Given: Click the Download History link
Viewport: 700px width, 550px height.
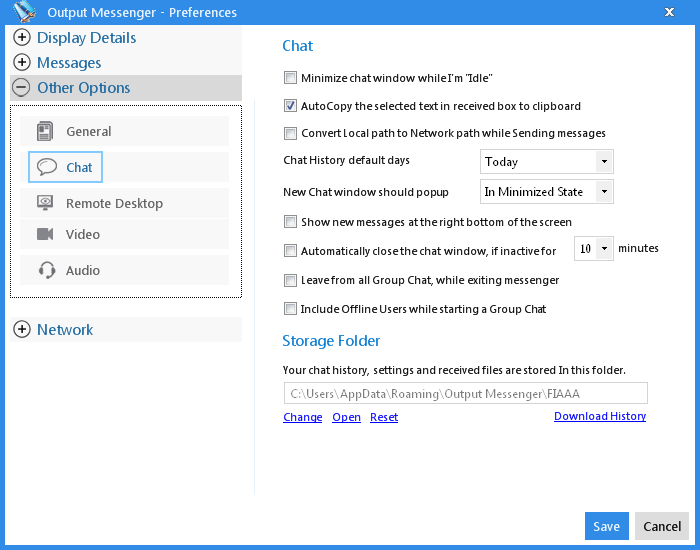Looking at the screenshot, I should coord(600,416).
